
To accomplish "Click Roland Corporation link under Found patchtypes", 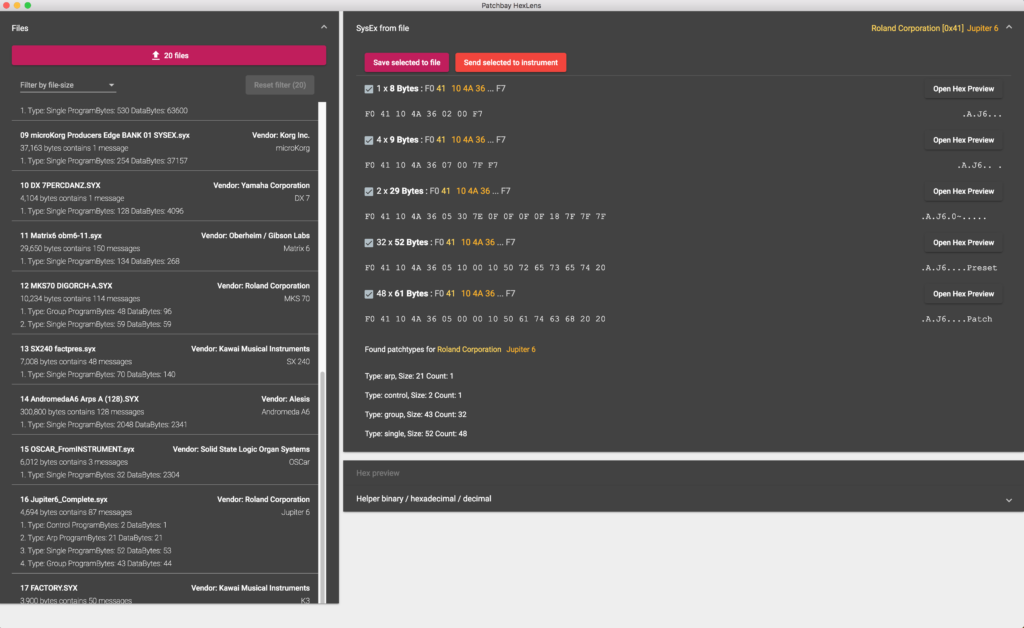I will (469, 349).
